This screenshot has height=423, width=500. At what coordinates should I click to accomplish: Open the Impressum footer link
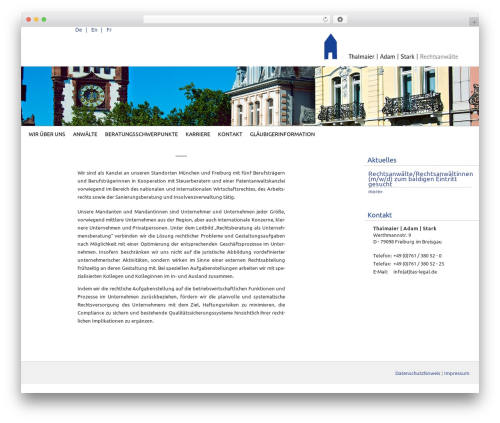pos(457,373)
